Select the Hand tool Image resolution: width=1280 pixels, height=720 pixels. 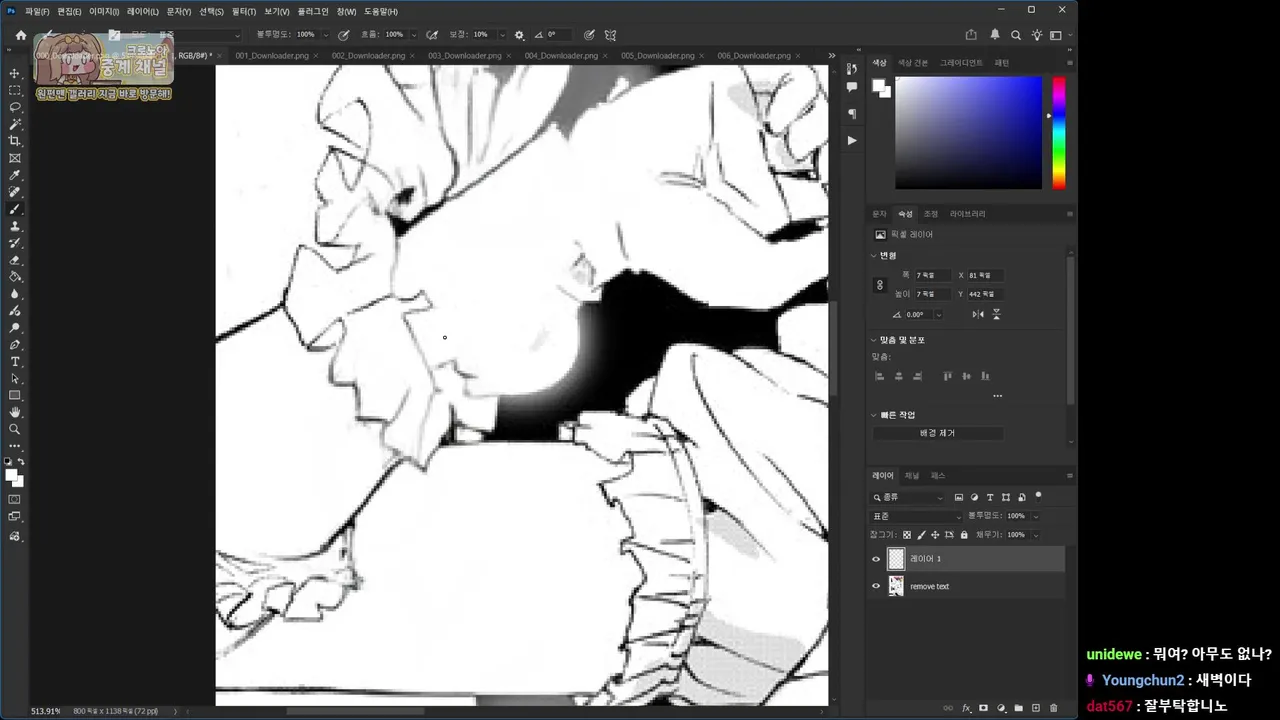[x=14, y=412]
